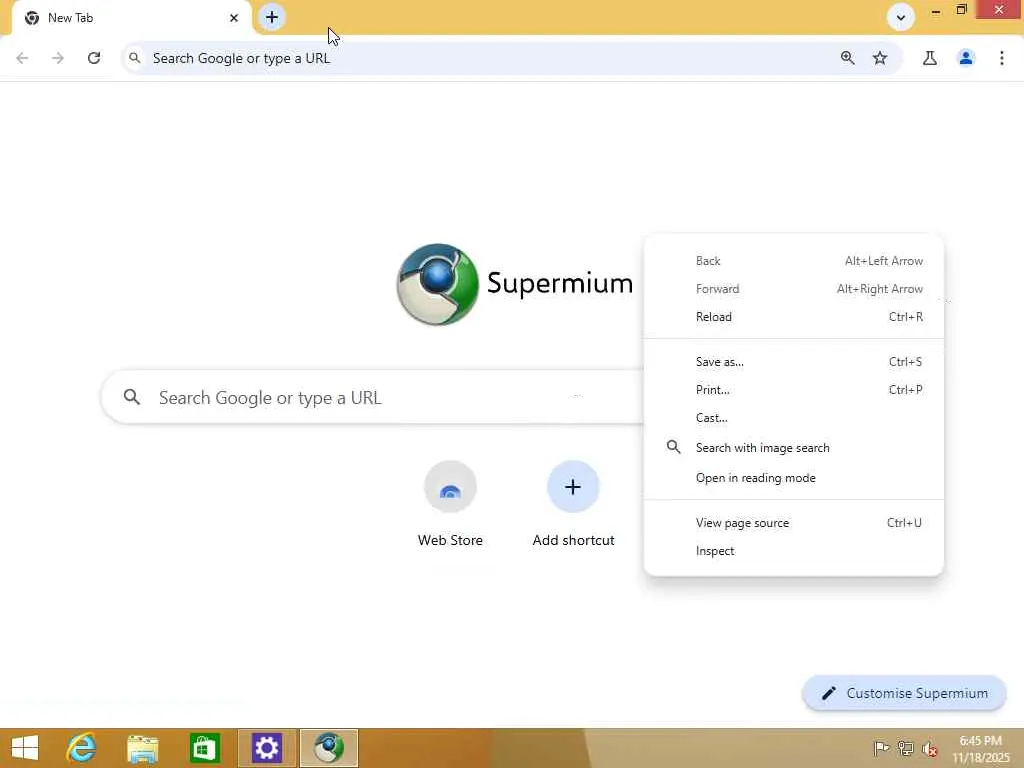Click Customise Supermium button
The height and width of the screenshot is (768, 1024).
point(904,693)
